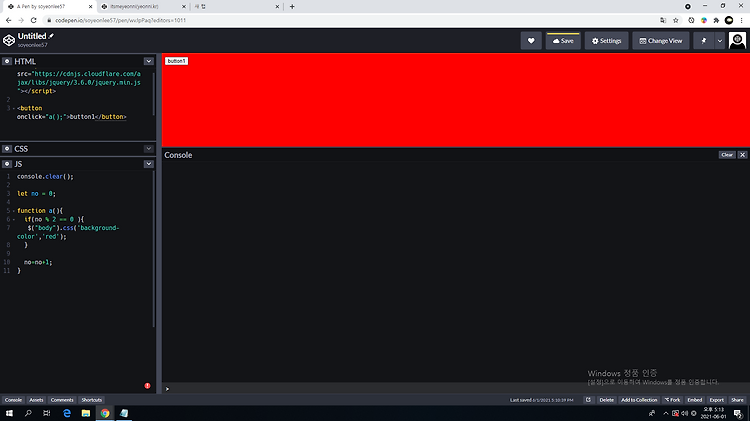
Task: Open Windows Start menu
Action: 9,413
